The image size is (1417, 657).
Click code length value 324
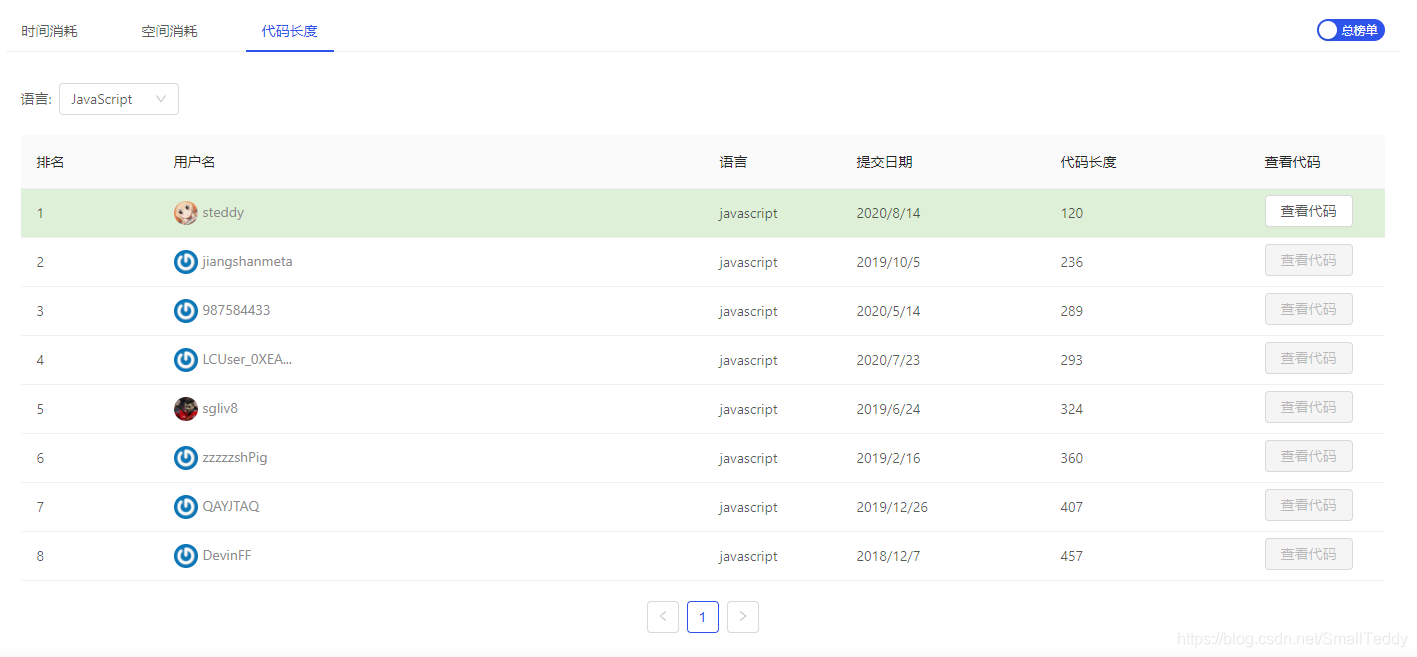click(1072, 410)
